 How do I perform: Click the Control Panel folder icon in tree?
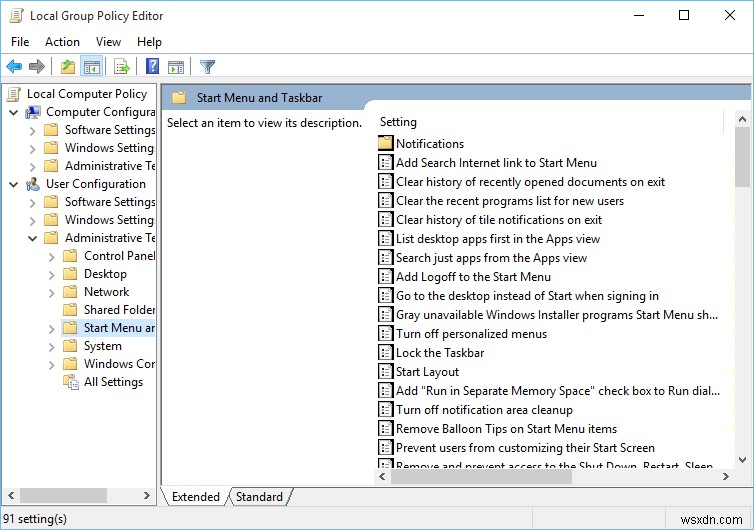[70, 256]
